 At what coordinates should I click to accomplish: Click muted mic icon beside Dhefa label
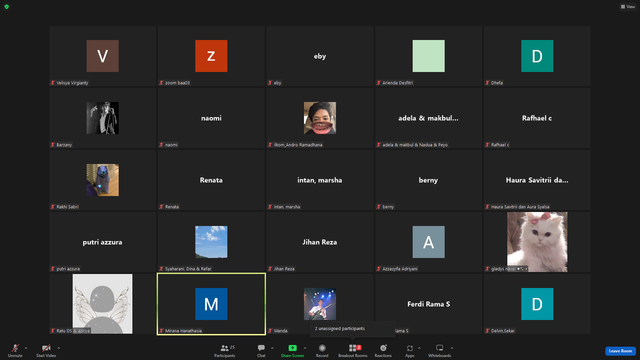click(x=487, y=83)
